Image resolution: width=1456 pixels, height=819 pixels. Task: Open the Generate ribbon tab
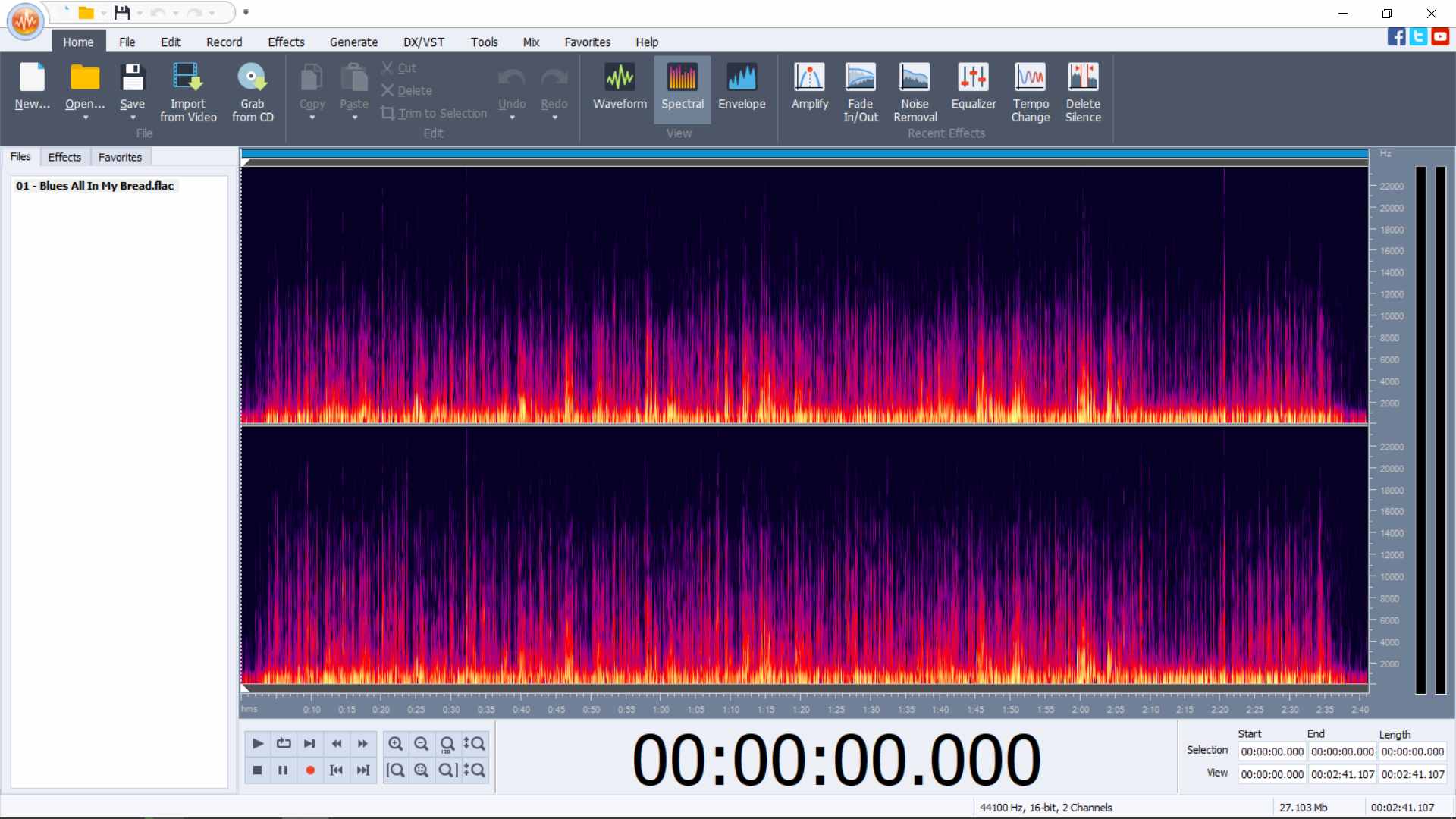(x=353, y=42)
